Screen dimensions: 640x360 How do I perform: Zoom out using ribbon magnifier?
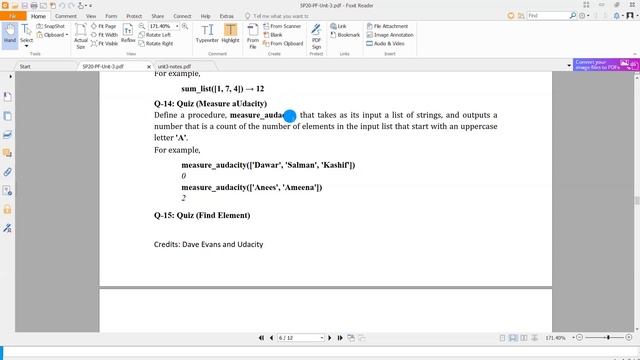pos(142,26)
